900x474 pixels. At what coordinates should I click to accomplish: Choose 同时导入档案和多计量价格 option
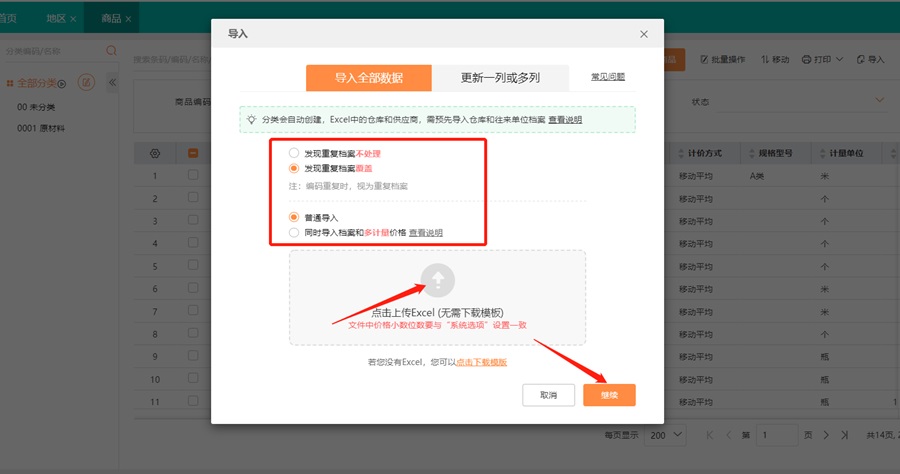[293, 232]
